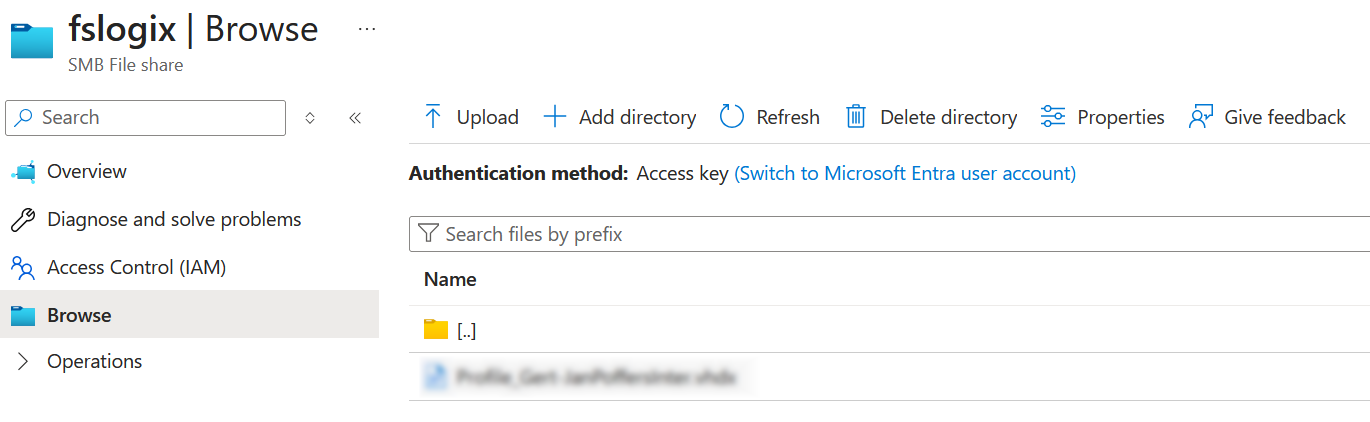Select the blurred Profile vhdx file row
Viewport: 1370px width, 422px height.
pyautogui.click(x=595, y=377)
